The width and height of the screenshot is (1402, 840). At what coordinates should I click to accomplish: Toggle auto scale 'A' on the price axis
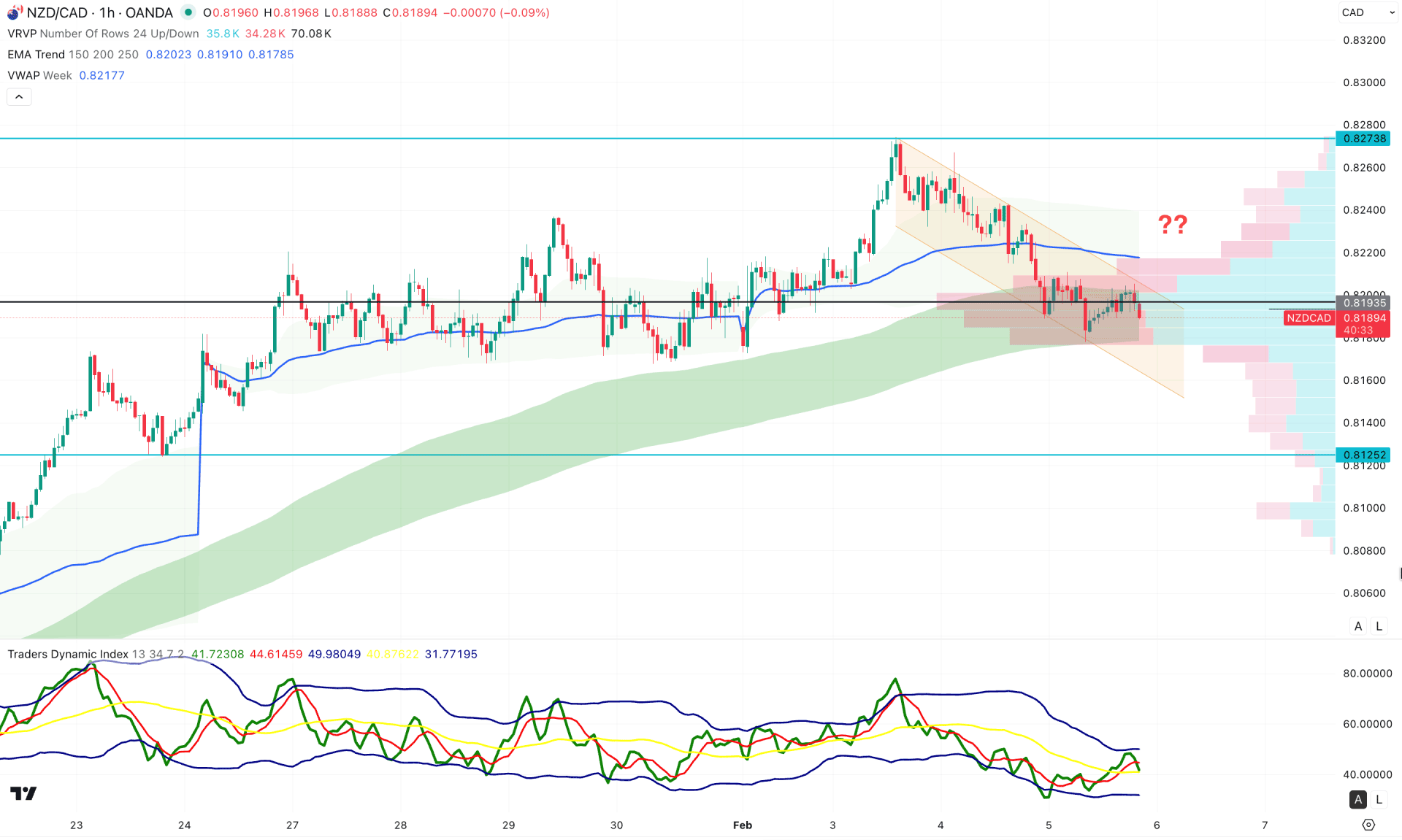pos(1357,625)
